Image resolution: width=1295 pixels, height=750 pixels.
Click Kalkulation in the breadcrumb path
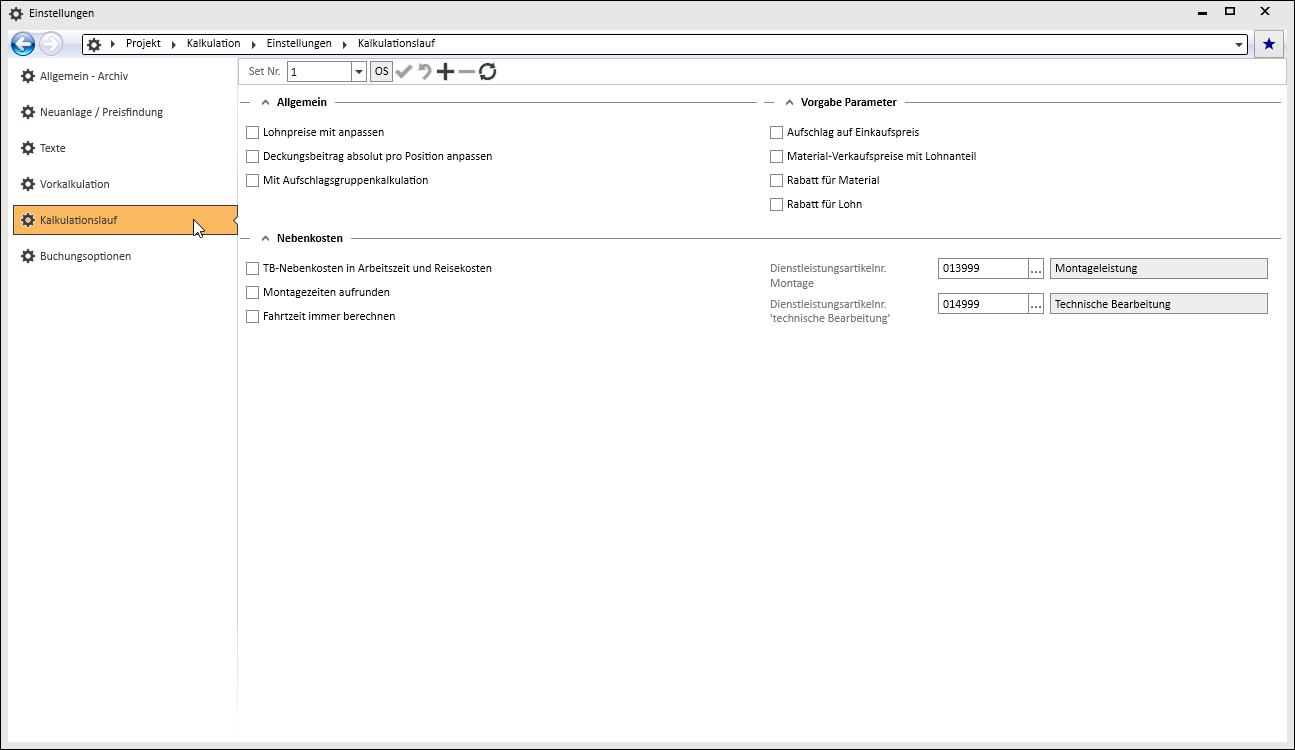pos(213,44)
